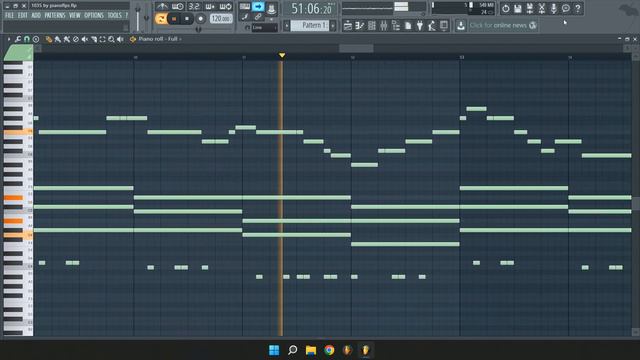Open the Mixer window from toolbar

tap(384, 26)
